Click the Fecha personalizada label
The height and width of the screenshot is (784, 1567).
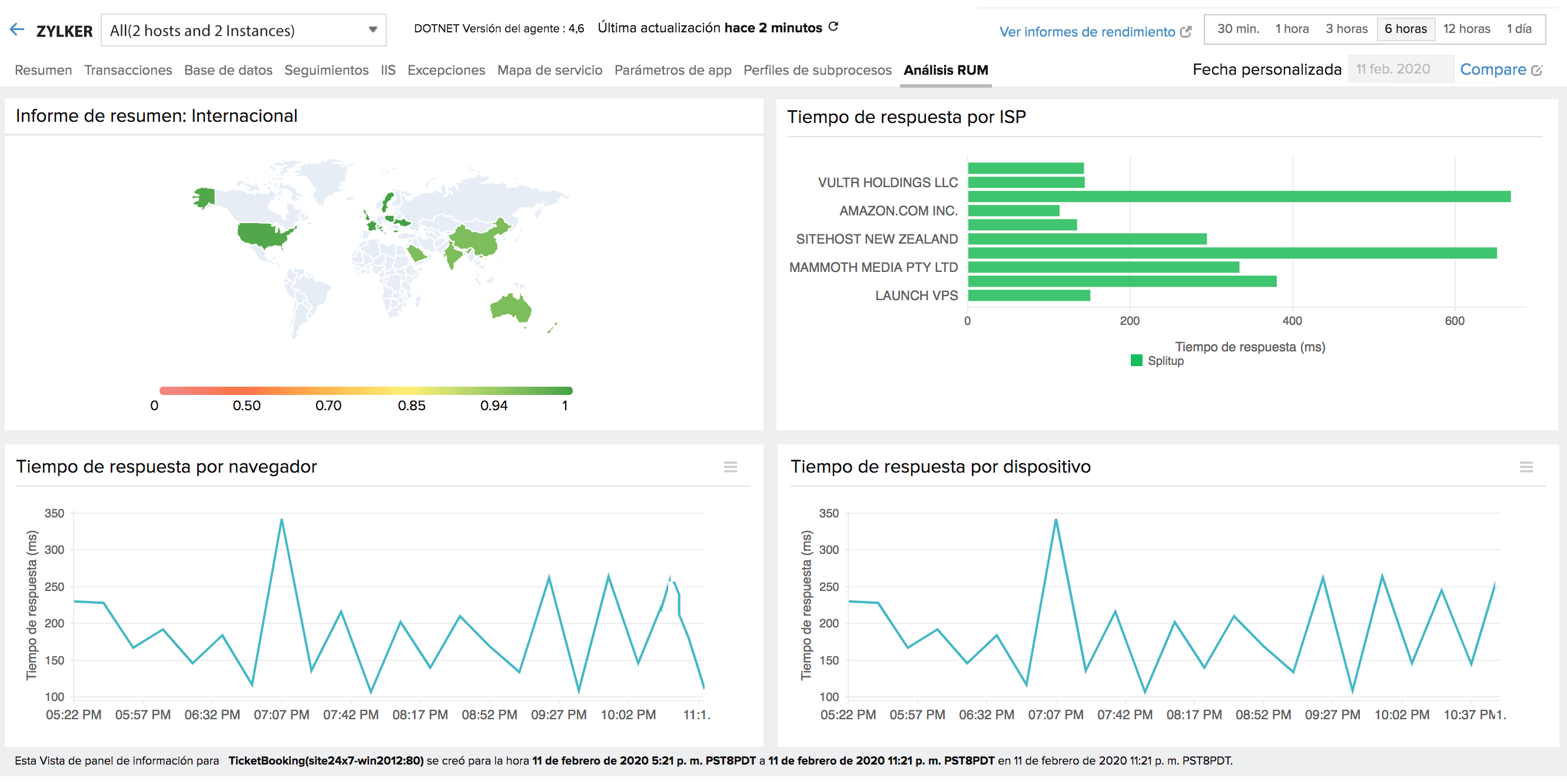(x=1267, y=69)
